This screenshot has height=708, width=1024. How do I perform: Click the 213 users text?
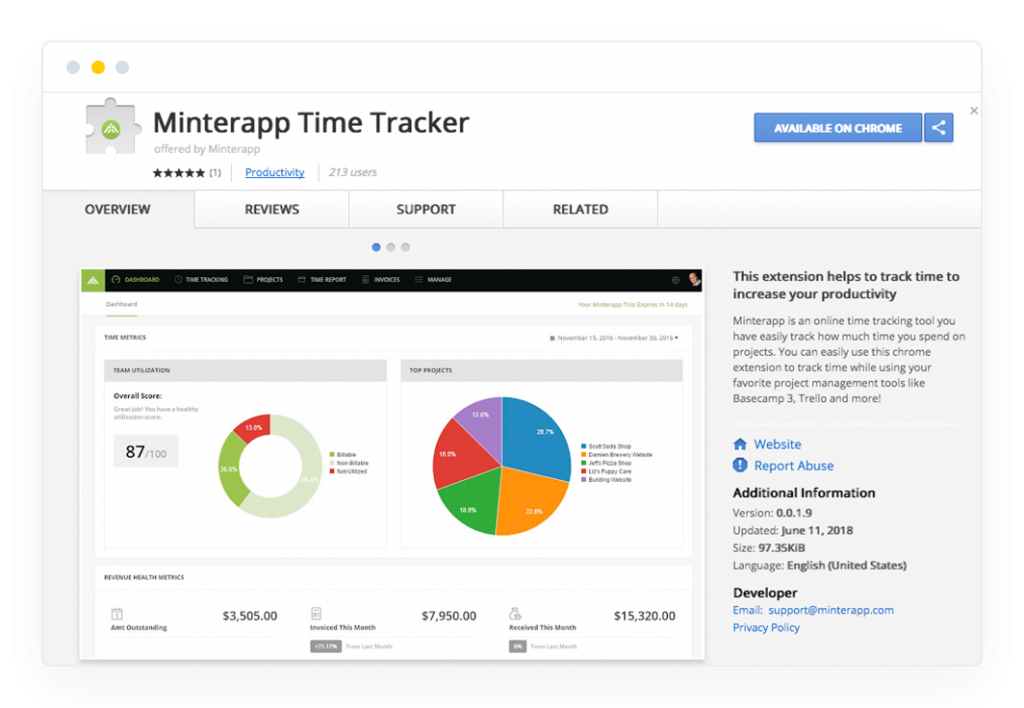(x=353, y=172)
